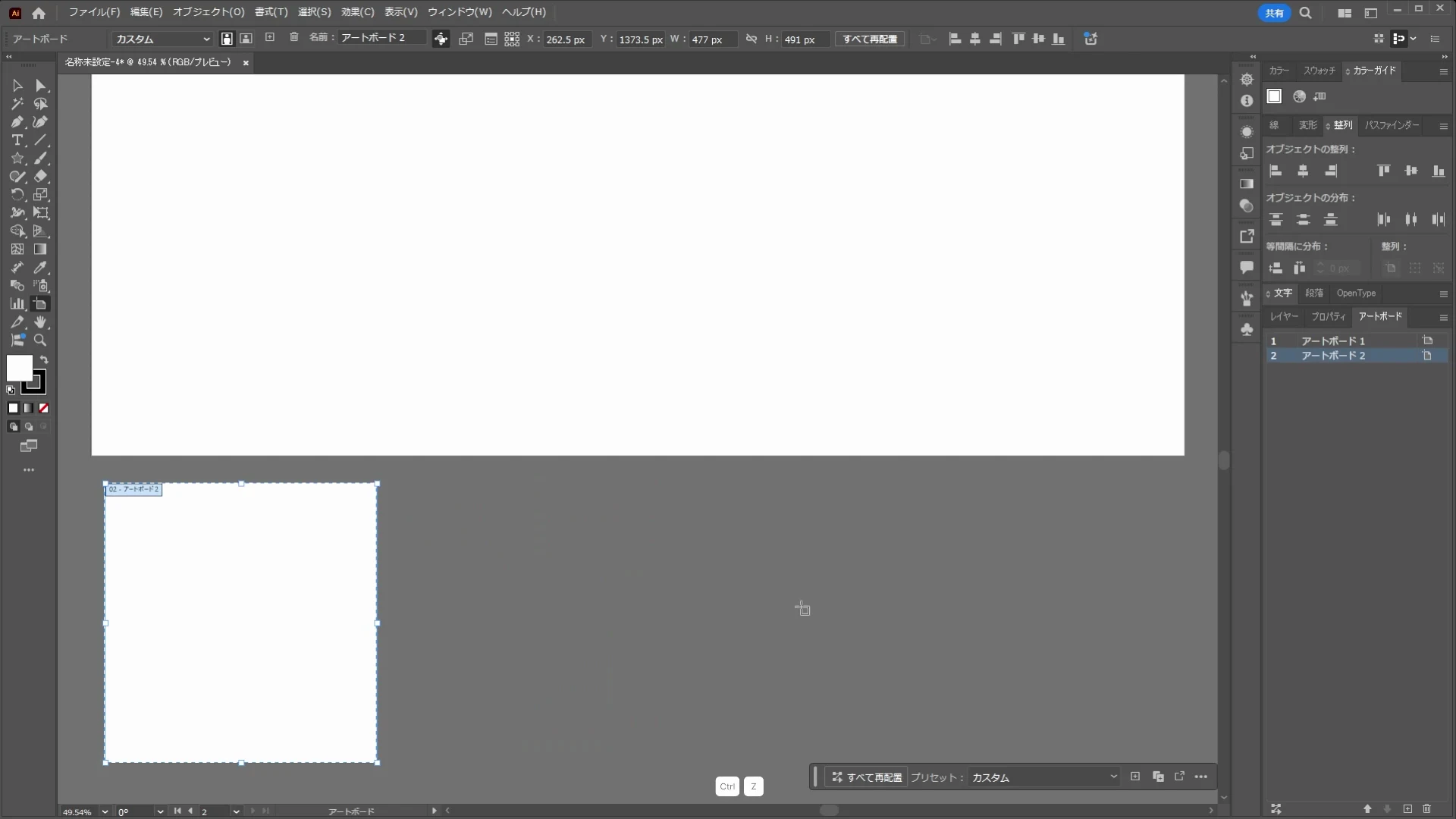1456x819 pixels.
Task: Expand the zoom level dropdown at bottom
Action: (x=105, y=811)
